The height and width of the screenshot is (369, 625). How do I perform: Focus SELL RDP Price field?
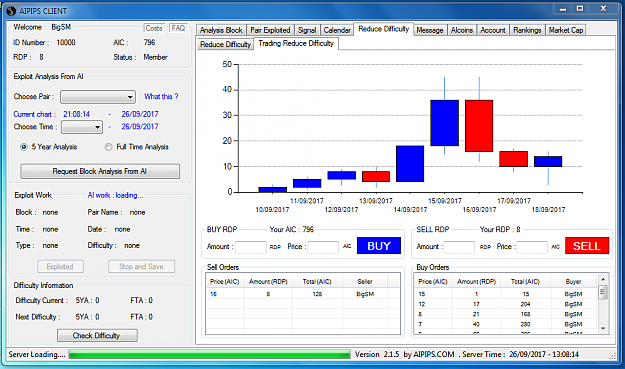coord(532,247)
